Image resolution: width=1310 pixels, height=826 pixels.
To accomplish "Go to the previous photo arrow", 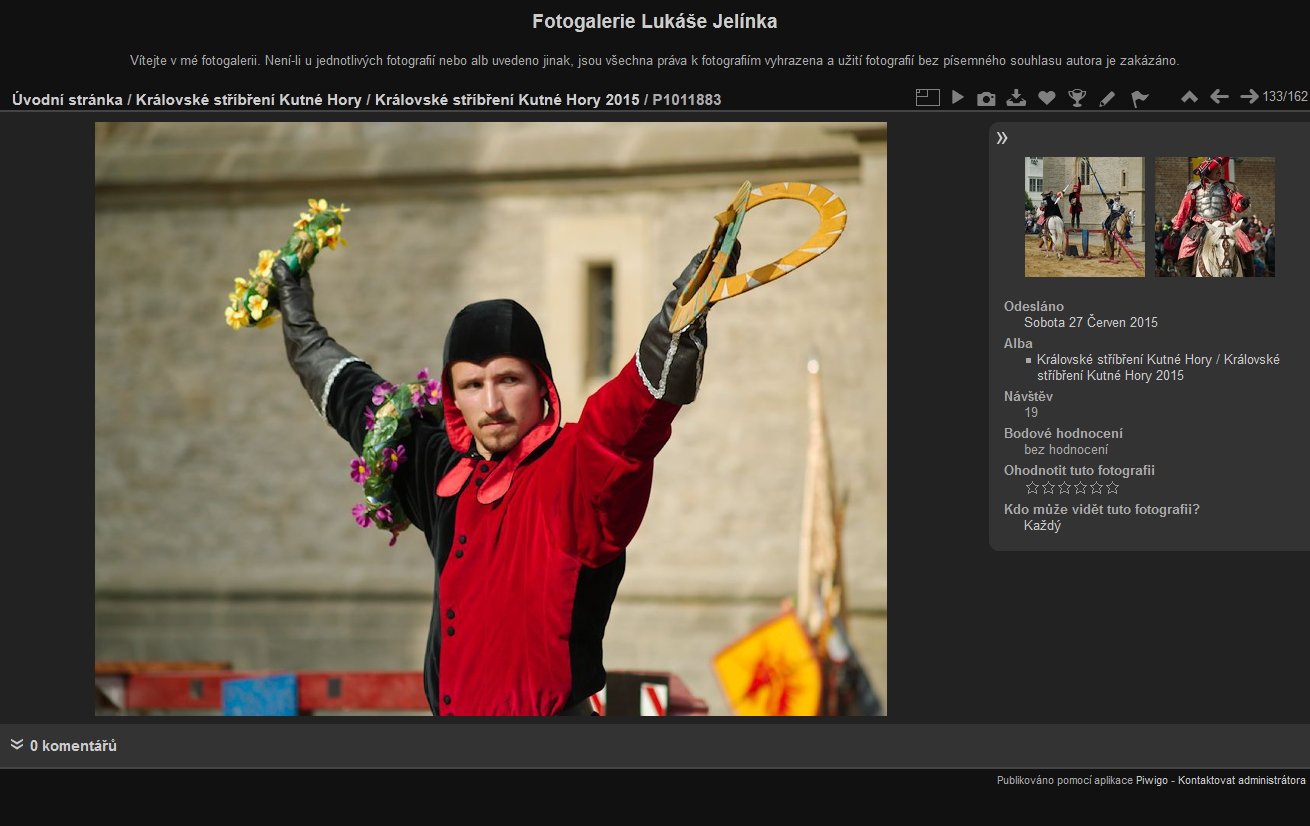I will (x=1219, y=97).
